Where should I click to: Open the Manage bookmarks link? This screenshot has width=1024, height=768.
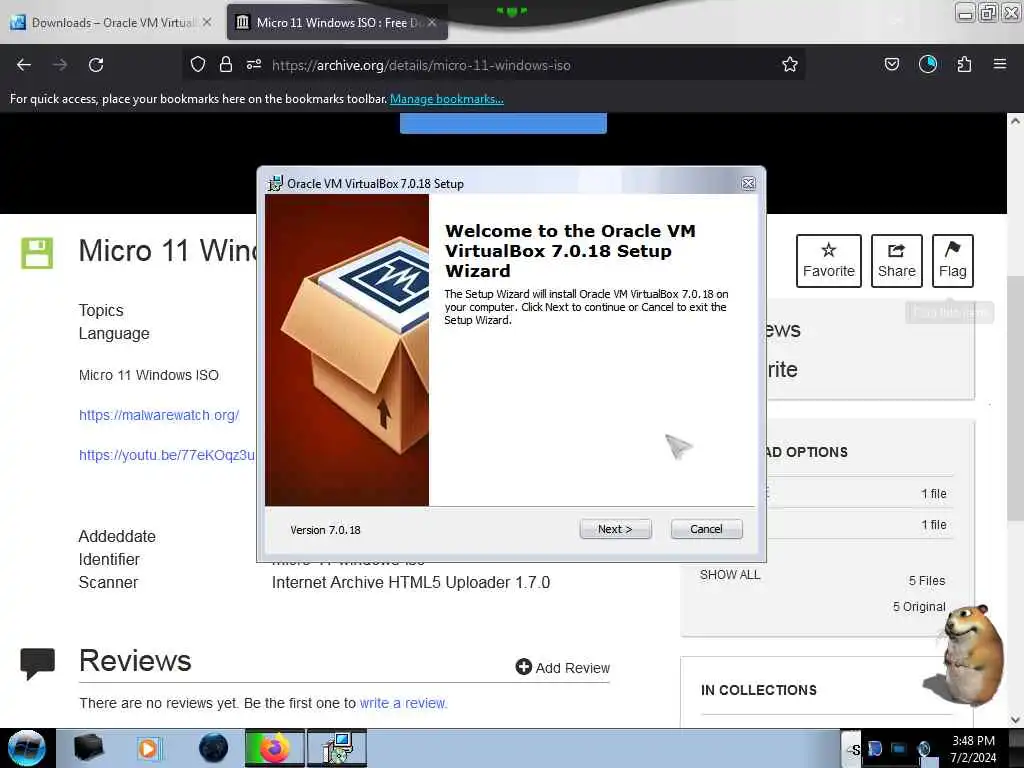click(447, 99)
